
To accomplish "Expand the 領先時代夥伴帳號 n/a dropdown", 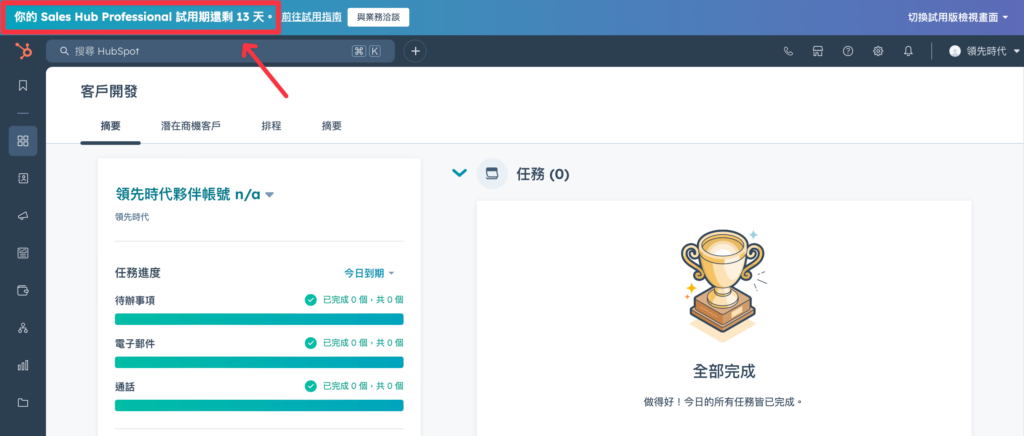I will [195, 194].
